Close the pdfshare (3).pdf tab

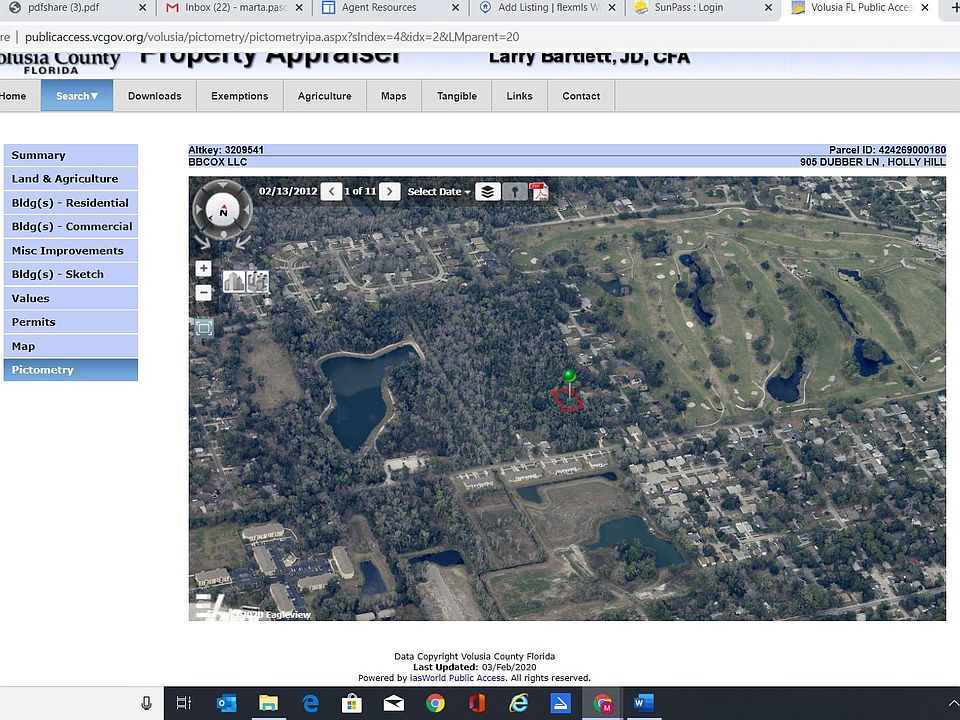pos(143,7)
